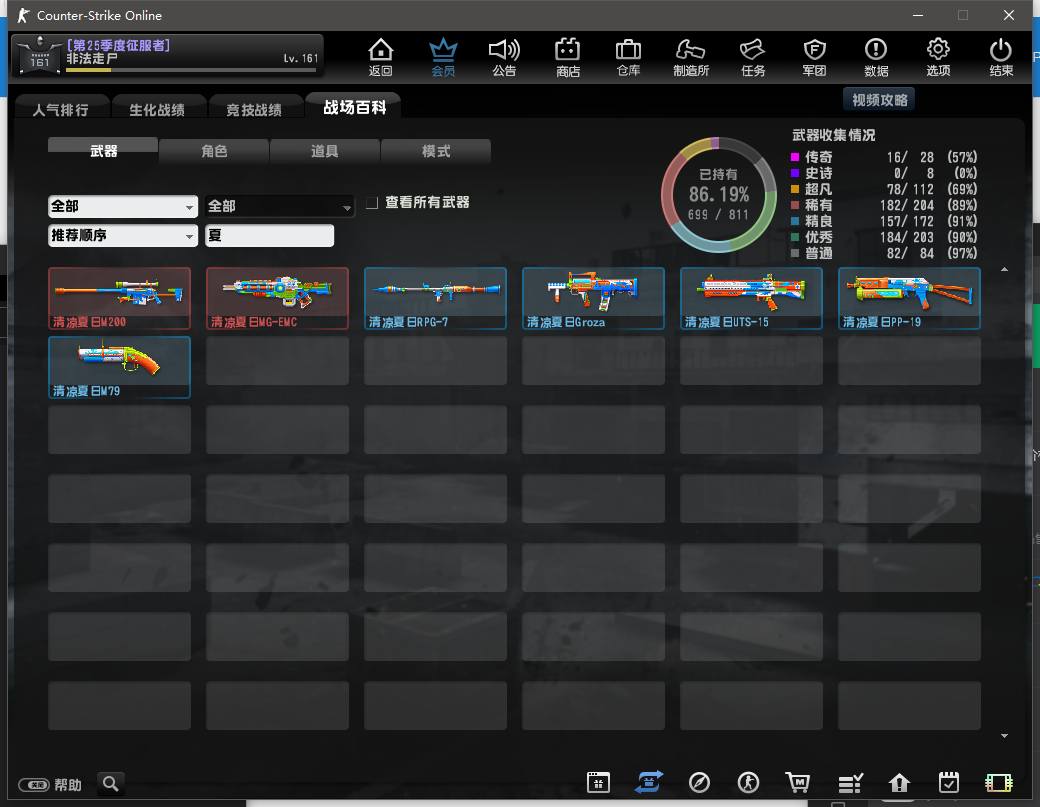The width and height of the screenshot is (1040, 807).
Task: Click the 帮助 help toggle icon
Action: point(34,785)
